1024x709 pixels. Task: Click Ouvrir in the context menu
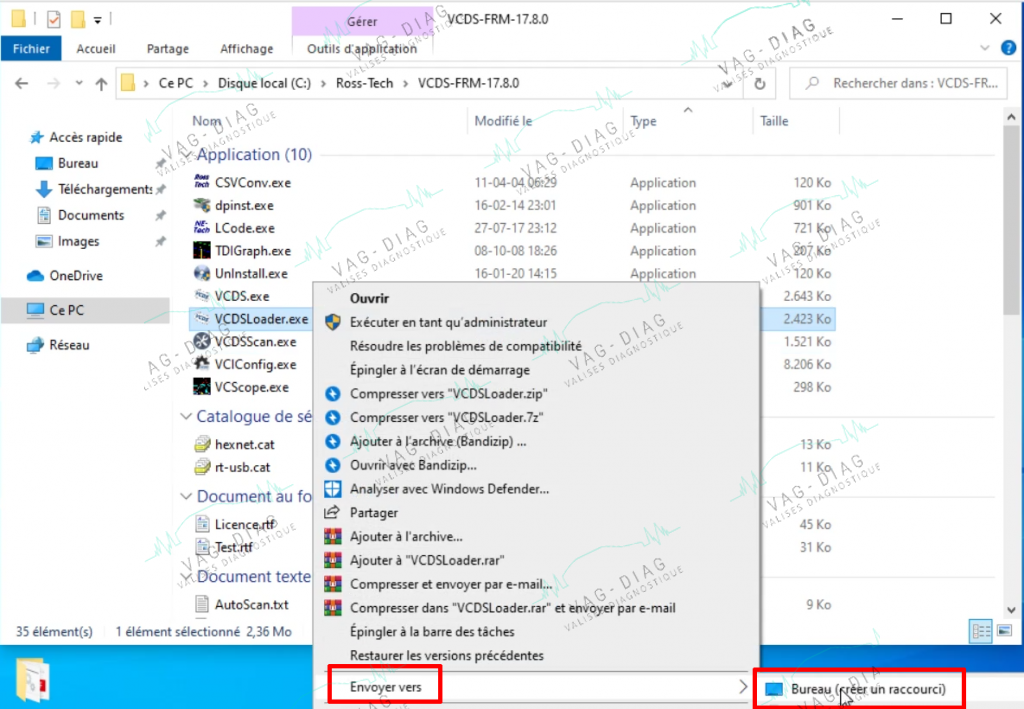(x=370, y=298)
